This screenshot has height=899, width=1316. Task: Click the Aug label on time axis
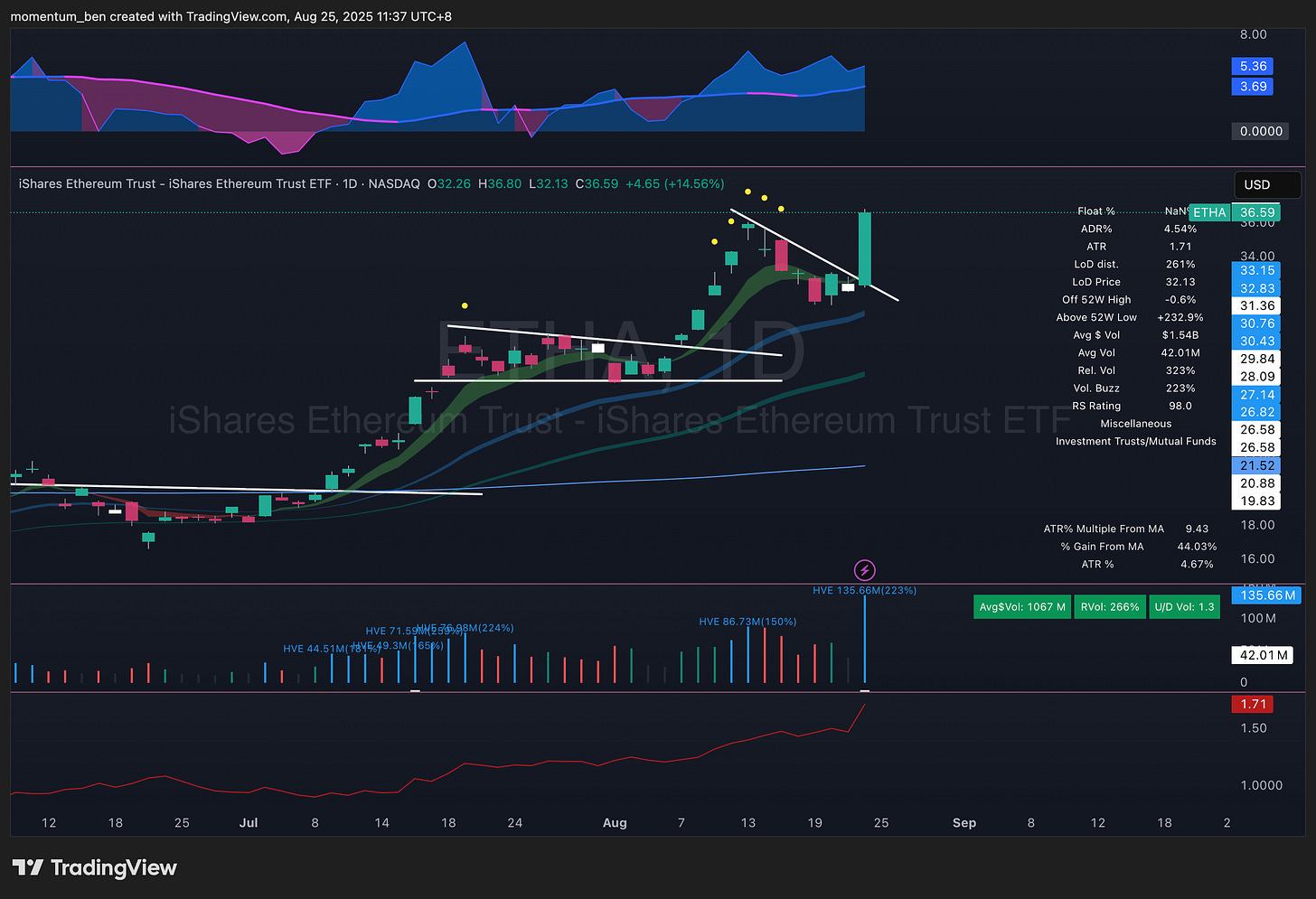tap(615, 823)
